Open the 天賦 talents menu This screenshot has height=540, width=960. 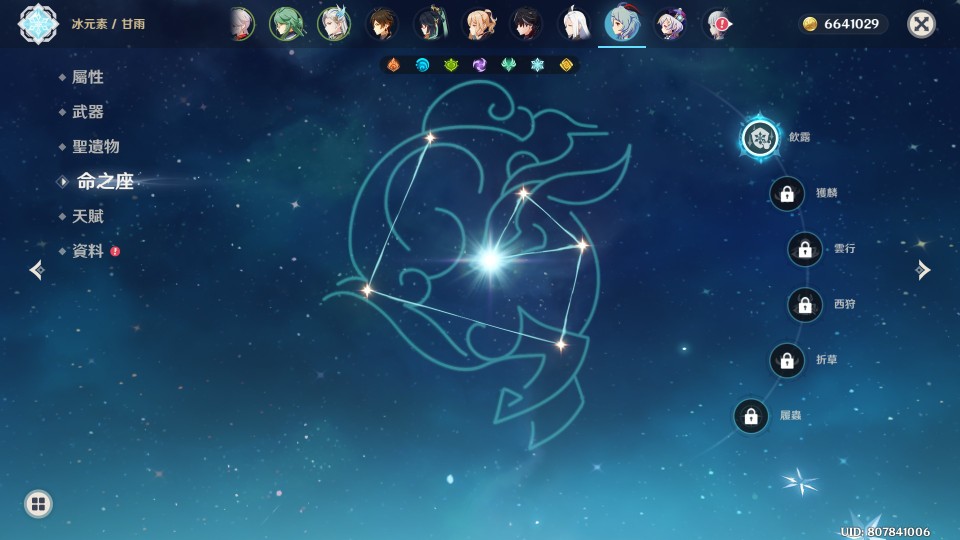coord(88,216)
